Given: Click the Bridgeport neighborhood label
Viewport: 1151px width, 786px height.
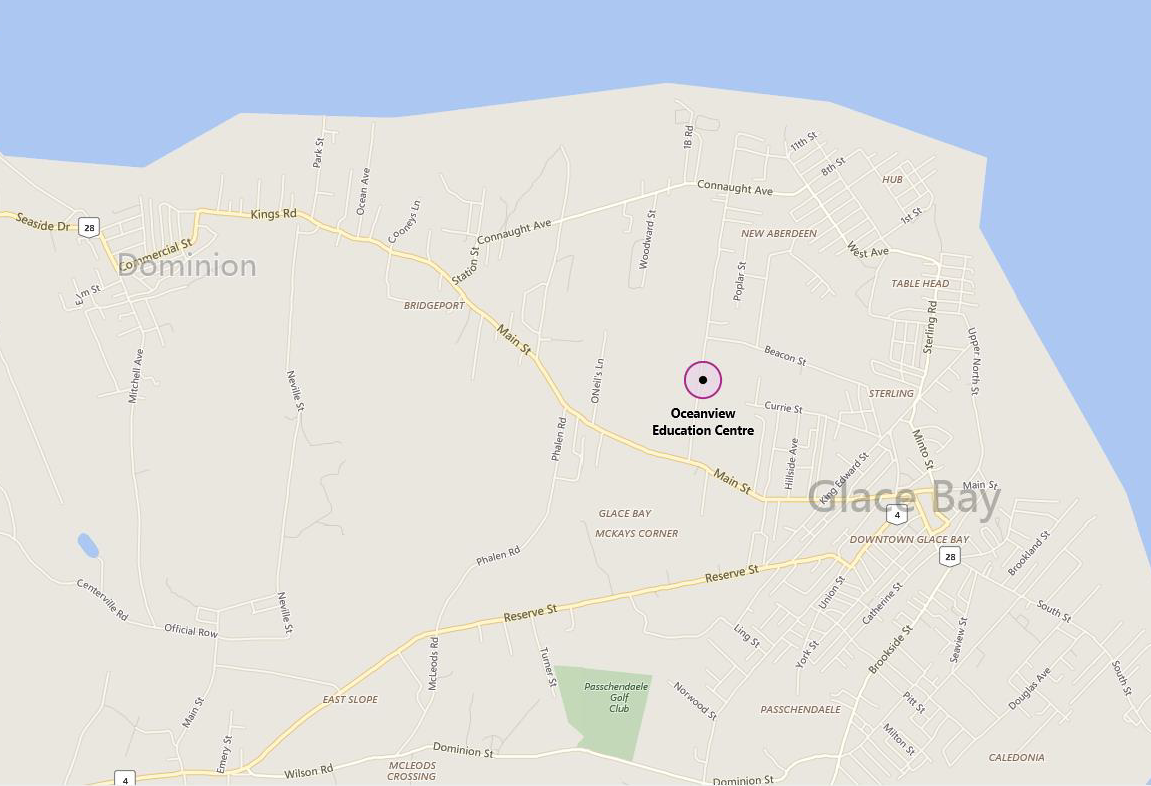Looking at the screenshot, I should click(x=434, y=305).
